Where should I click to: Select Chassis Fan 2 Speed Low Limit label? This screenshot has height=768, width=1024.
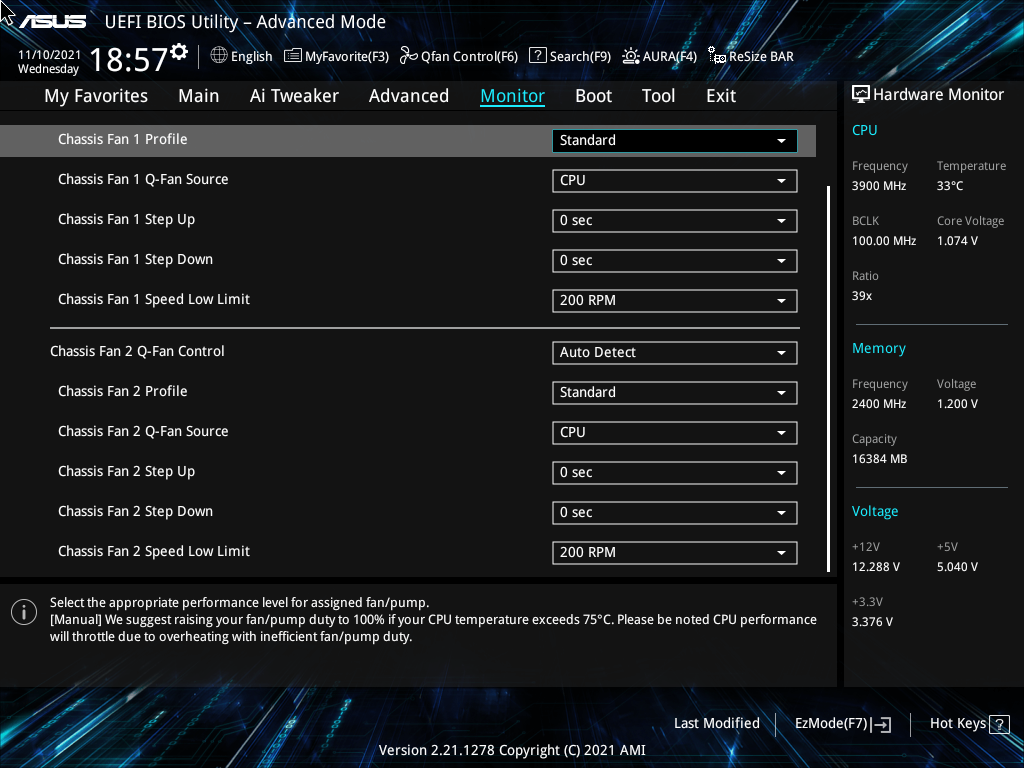154,551
